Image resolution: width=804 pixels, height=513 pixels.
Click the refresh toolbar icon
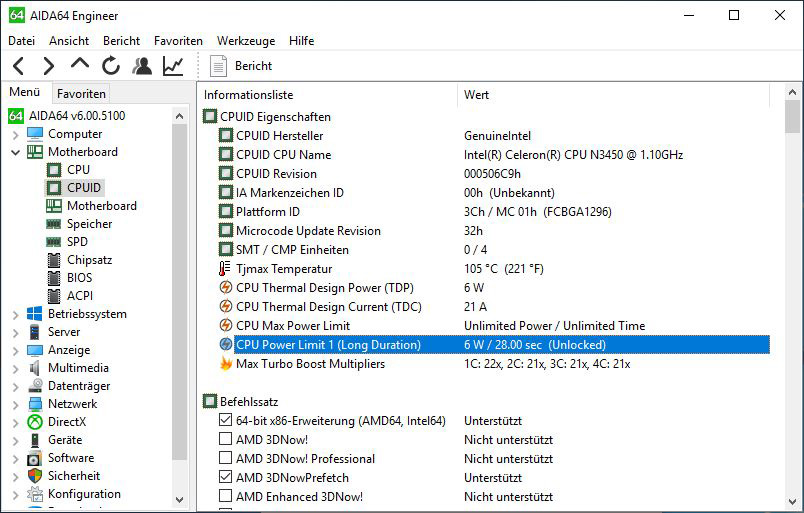[110, 66]
